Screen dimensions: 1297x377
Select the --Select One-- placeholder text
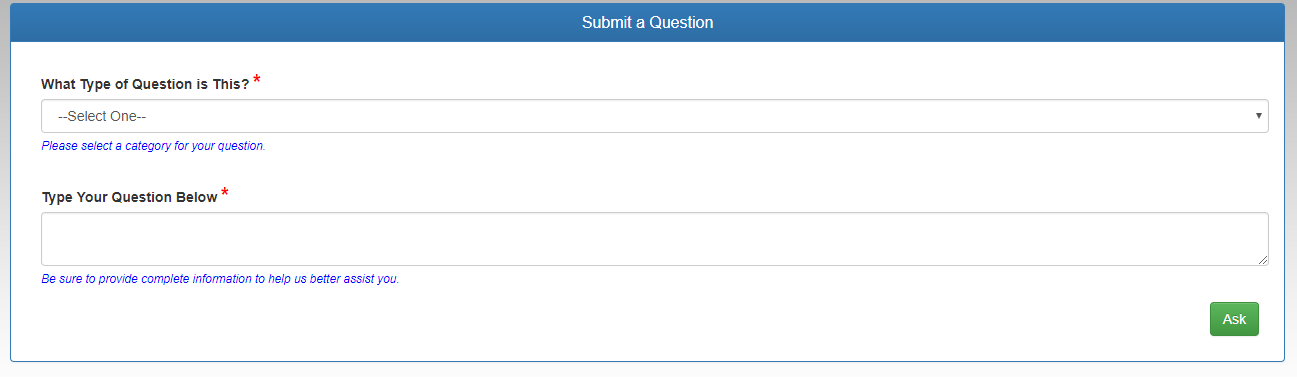(102, 116)
